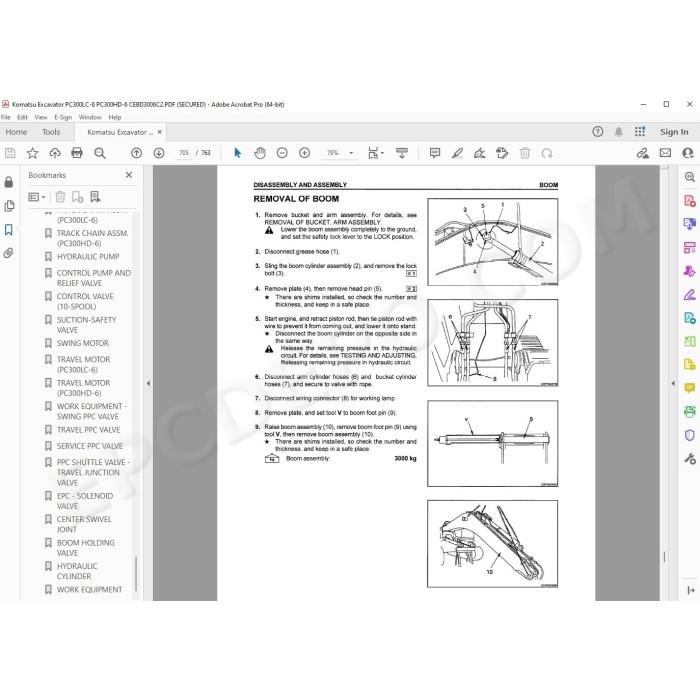Toggle the Bookmarks sidebar icon
The image size is (700, 700).
coord(9,230)
